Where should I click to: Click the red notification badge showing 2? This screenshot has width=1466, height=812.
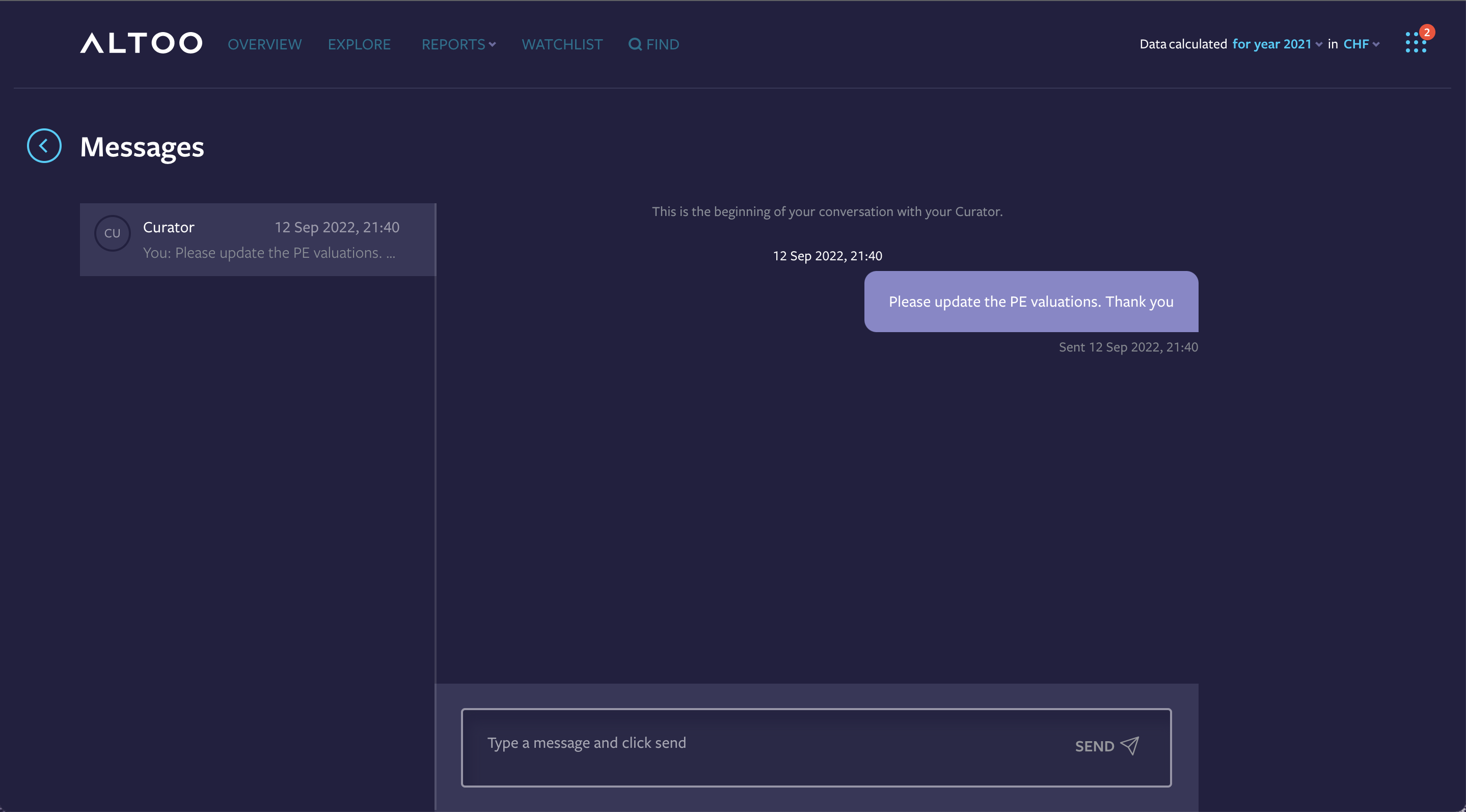[x=1426, y=33]
